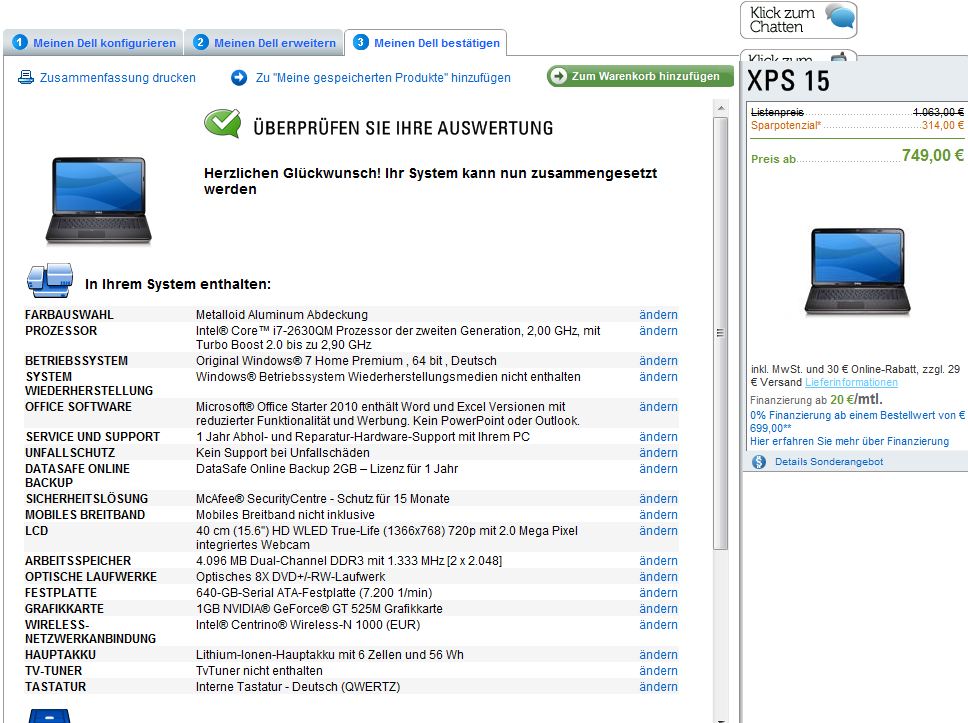Click the blue arrow icon for saved products
This screenshot has width=968, height=723.
coord(239,77)
